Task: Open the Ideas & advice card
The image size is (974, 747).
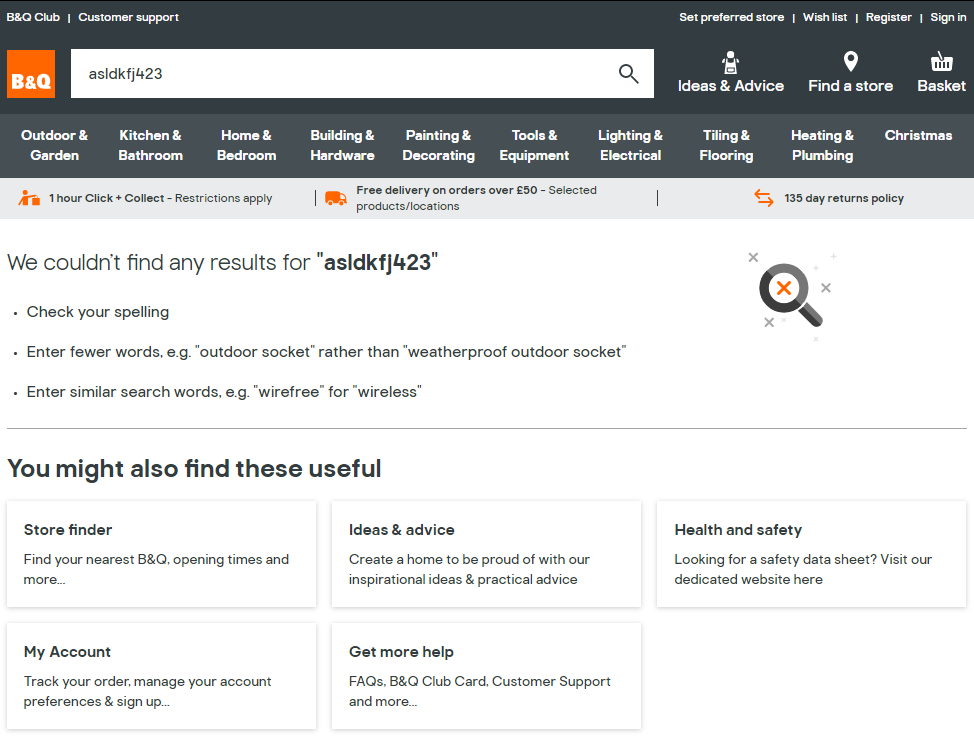Action: point(486,554)
